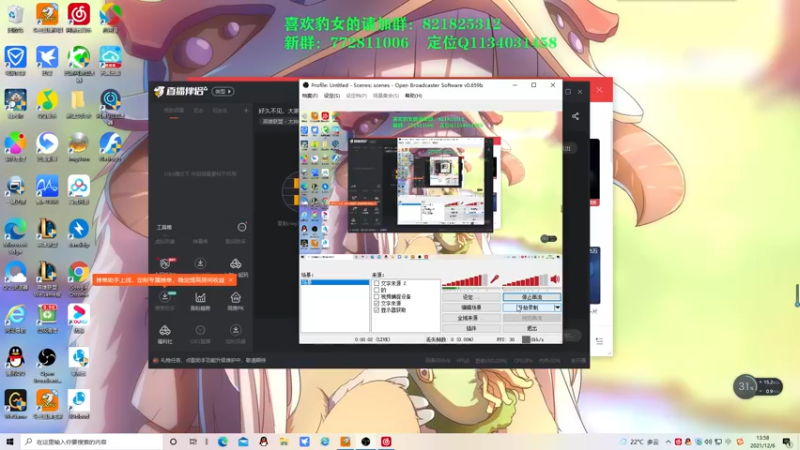Open the 设定(S) menu in OBS

click(x=332, y=95)
